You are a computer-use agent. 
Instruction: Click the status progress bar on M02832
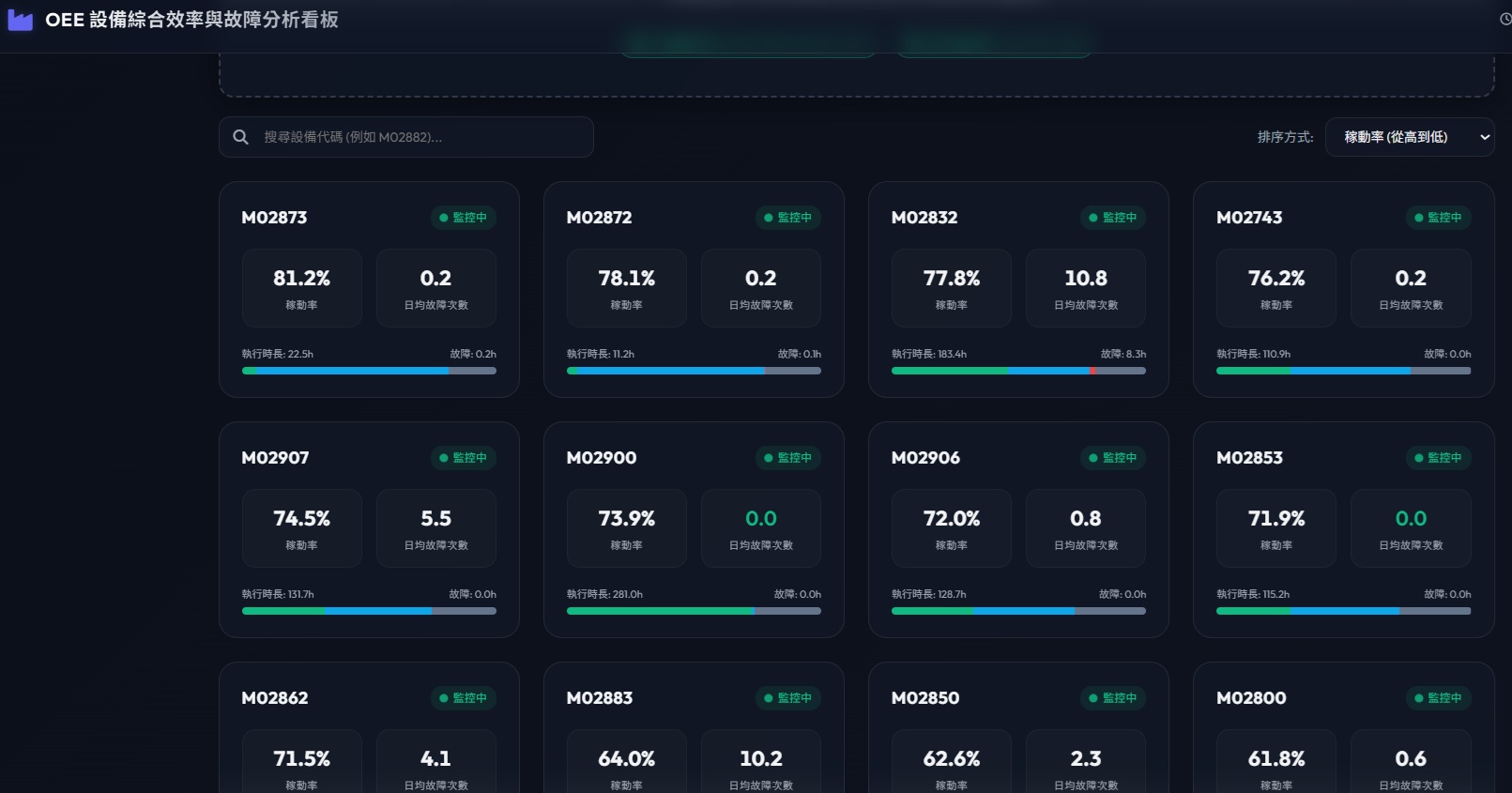coord(1018,371)
